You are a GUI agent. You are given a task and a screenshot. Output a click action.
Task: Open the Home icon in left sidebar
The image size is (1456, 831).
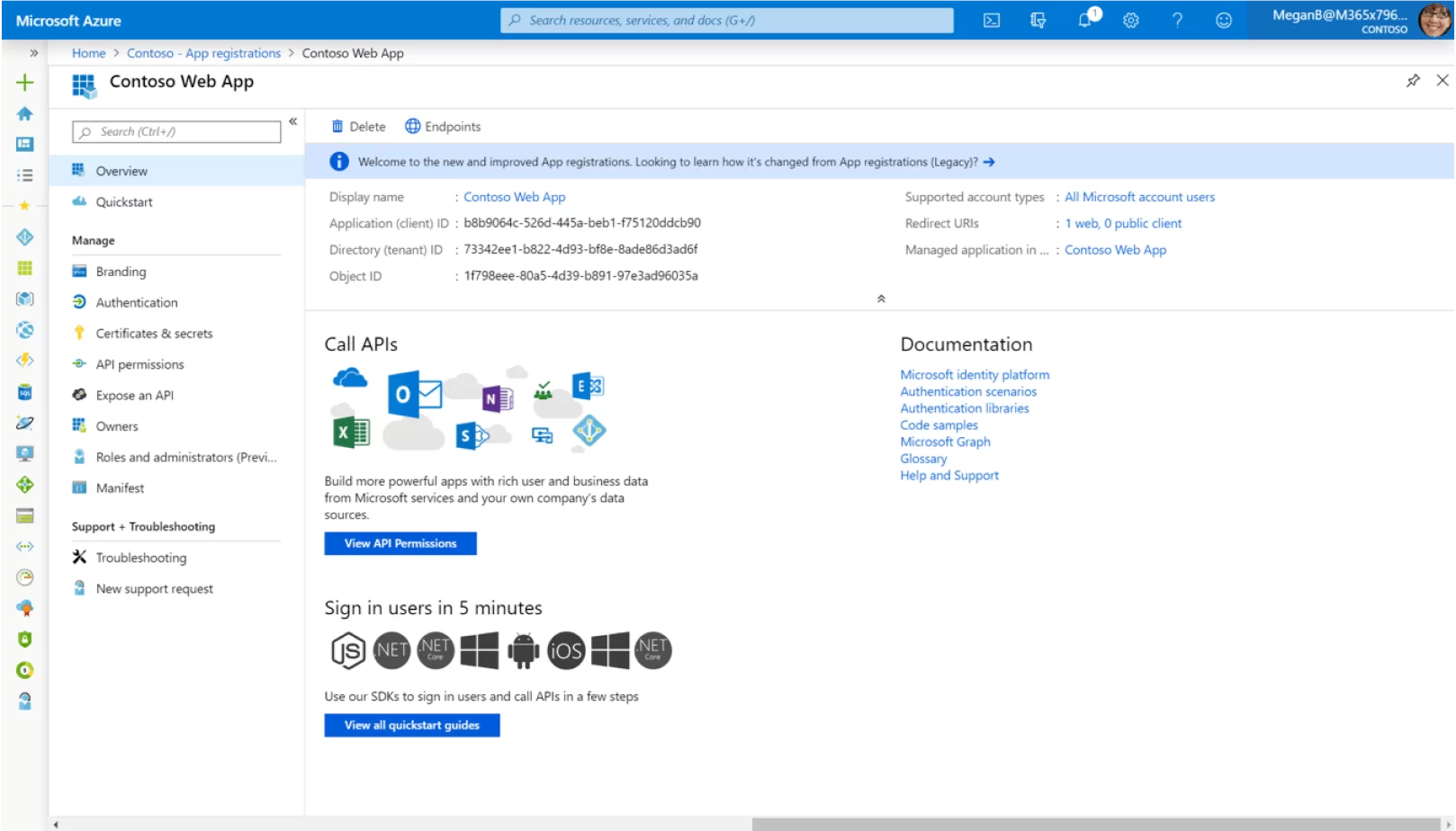pos(24,113)
